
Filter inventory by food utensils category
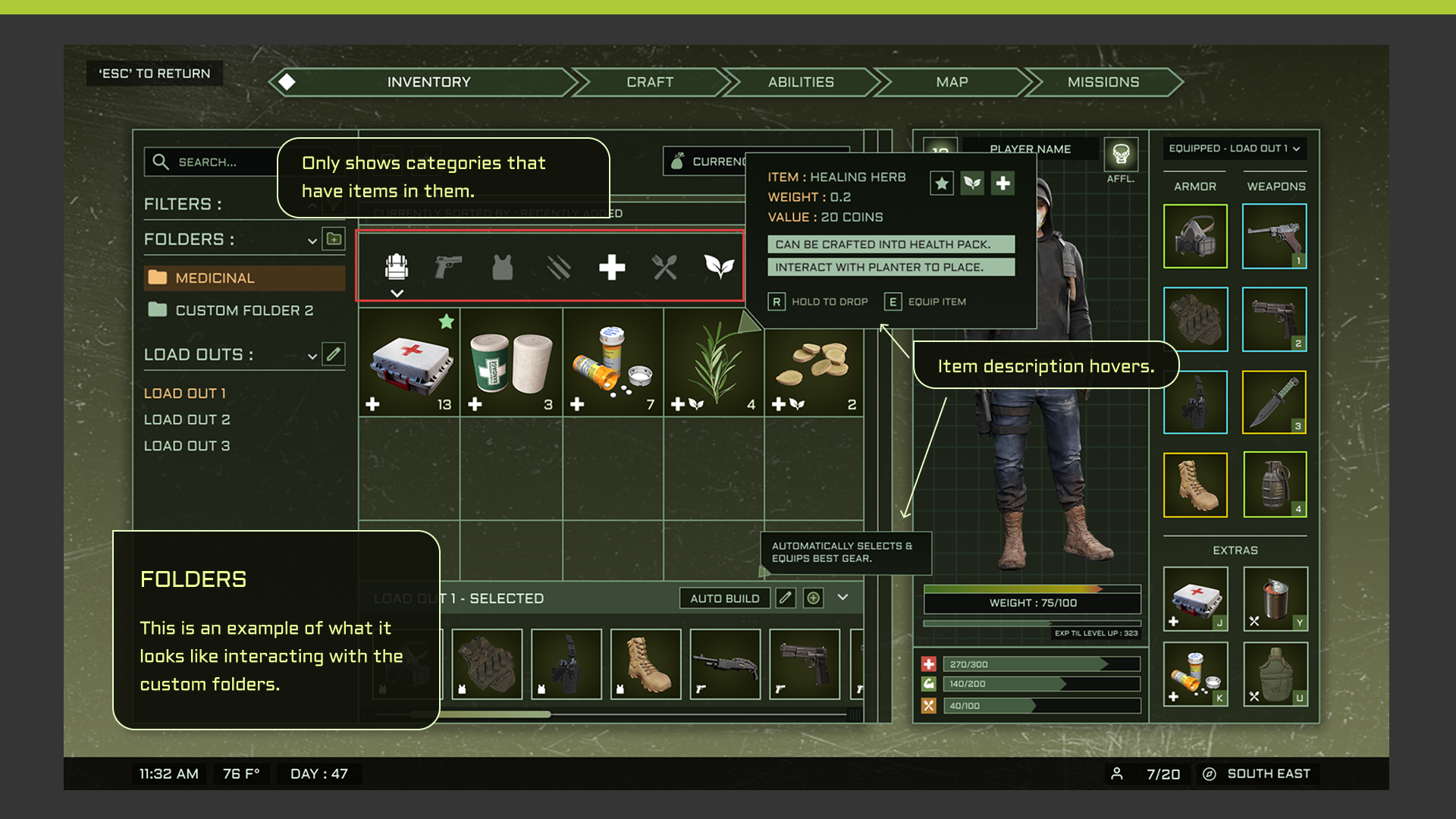664,267
